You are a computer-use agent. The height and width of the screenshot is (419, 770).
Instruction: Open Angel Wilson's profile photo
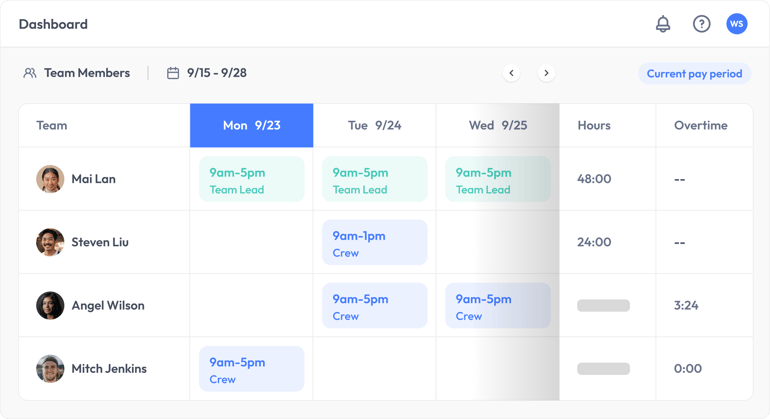(x=50, y=306)
